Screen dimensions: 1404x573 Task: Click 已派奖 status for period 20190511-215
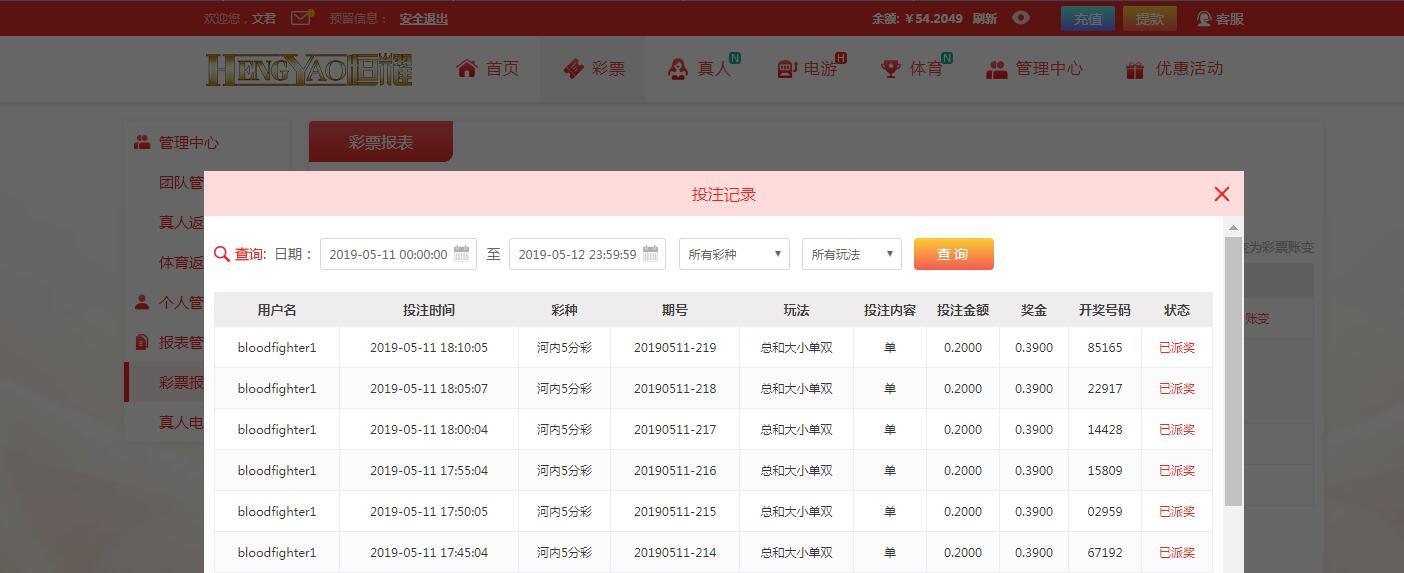[x=1177, y=512]
